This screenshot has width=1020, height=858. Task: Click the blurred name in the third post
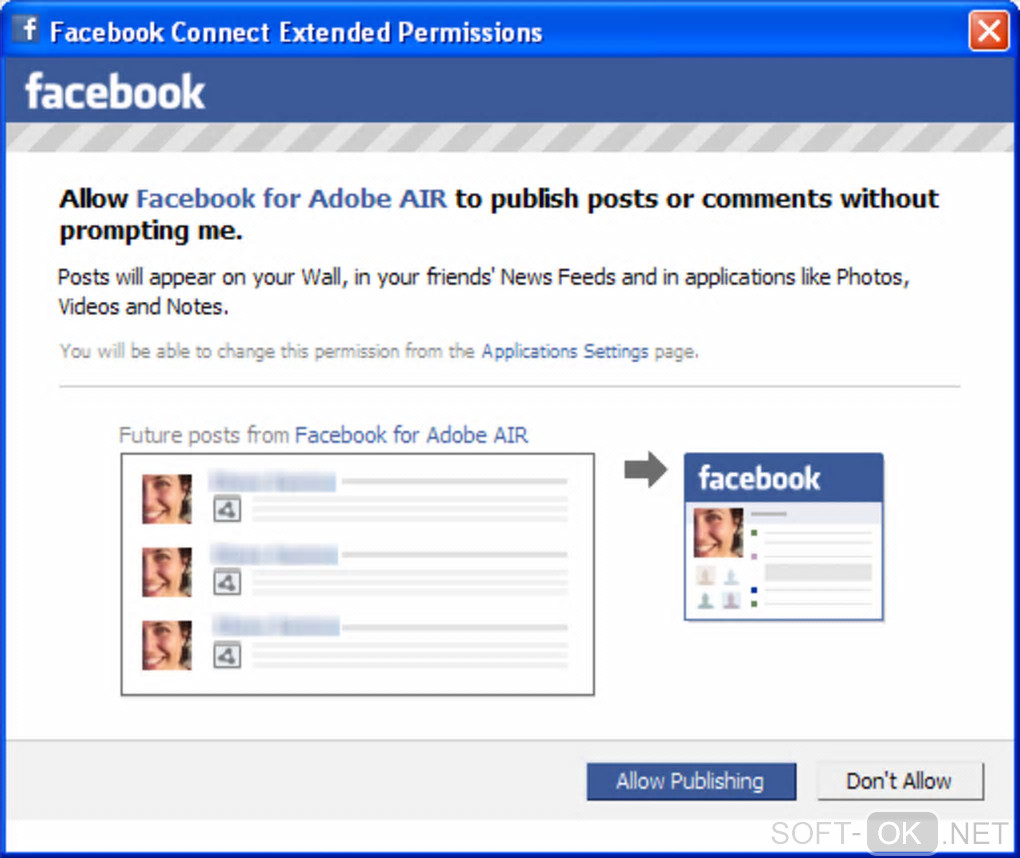pos(274,628)
